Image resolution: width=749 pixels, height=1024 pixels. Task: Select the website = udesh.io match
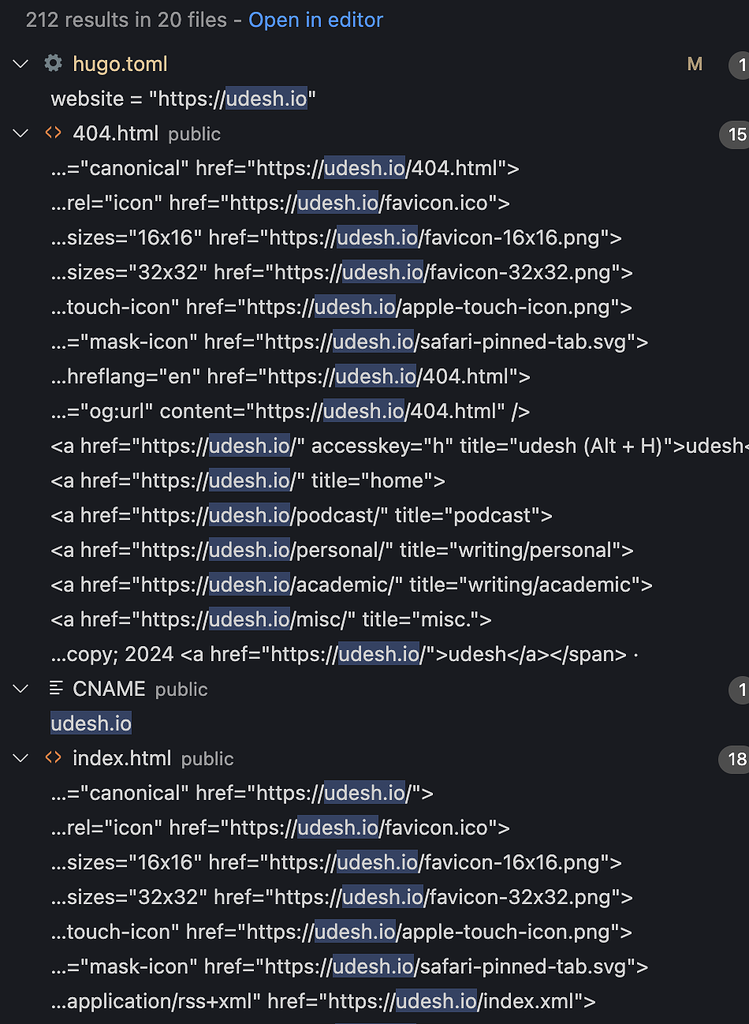183,99
